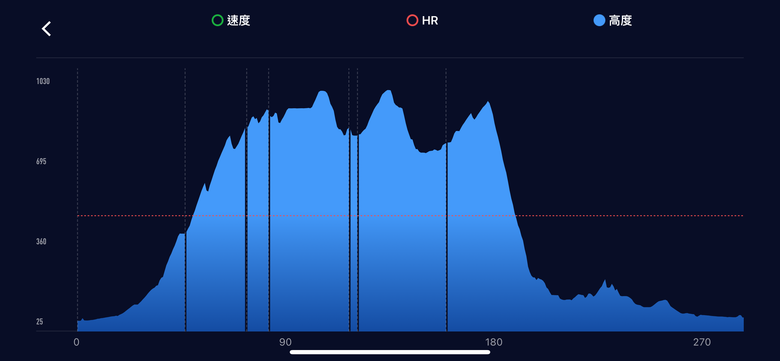Tap the white home indicator bar
The image size is (780, 361).
click(x=390, y=352)
